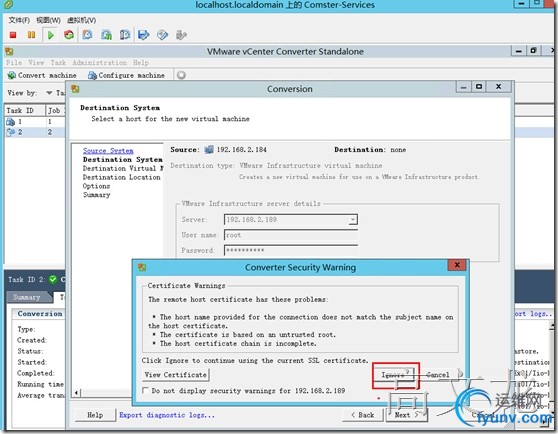
Task: Open the snapshot manager icon
Action: click(x=125, y=35)
